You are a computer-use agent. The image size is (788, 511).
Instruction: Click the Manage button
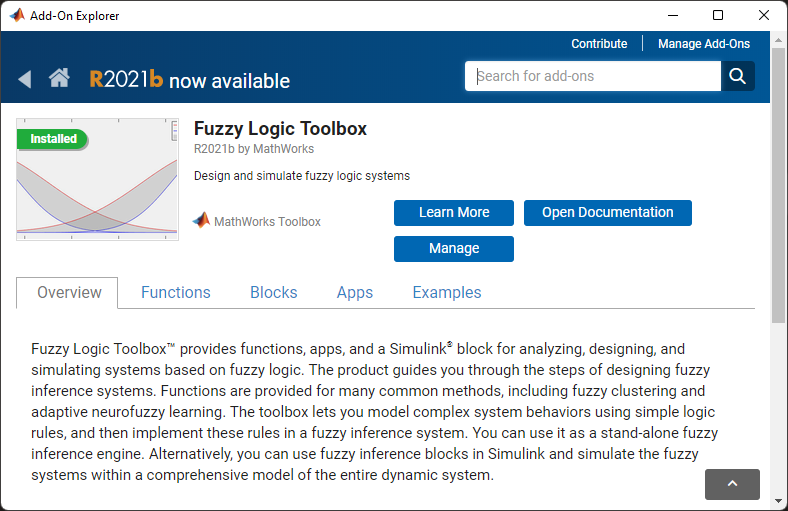454,249
